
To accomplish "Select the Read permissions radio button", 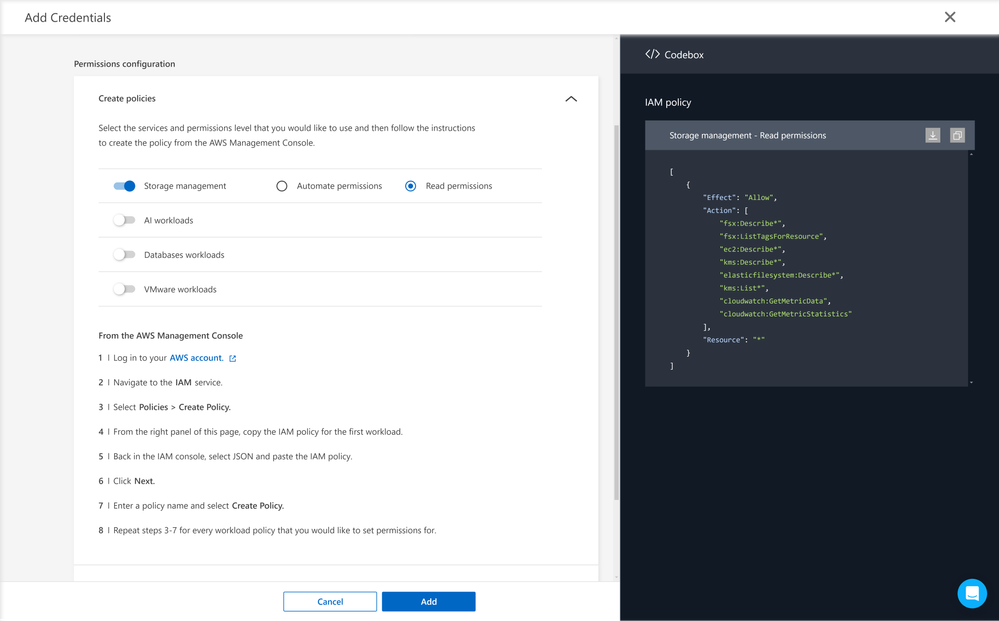I will click(410, 186).
